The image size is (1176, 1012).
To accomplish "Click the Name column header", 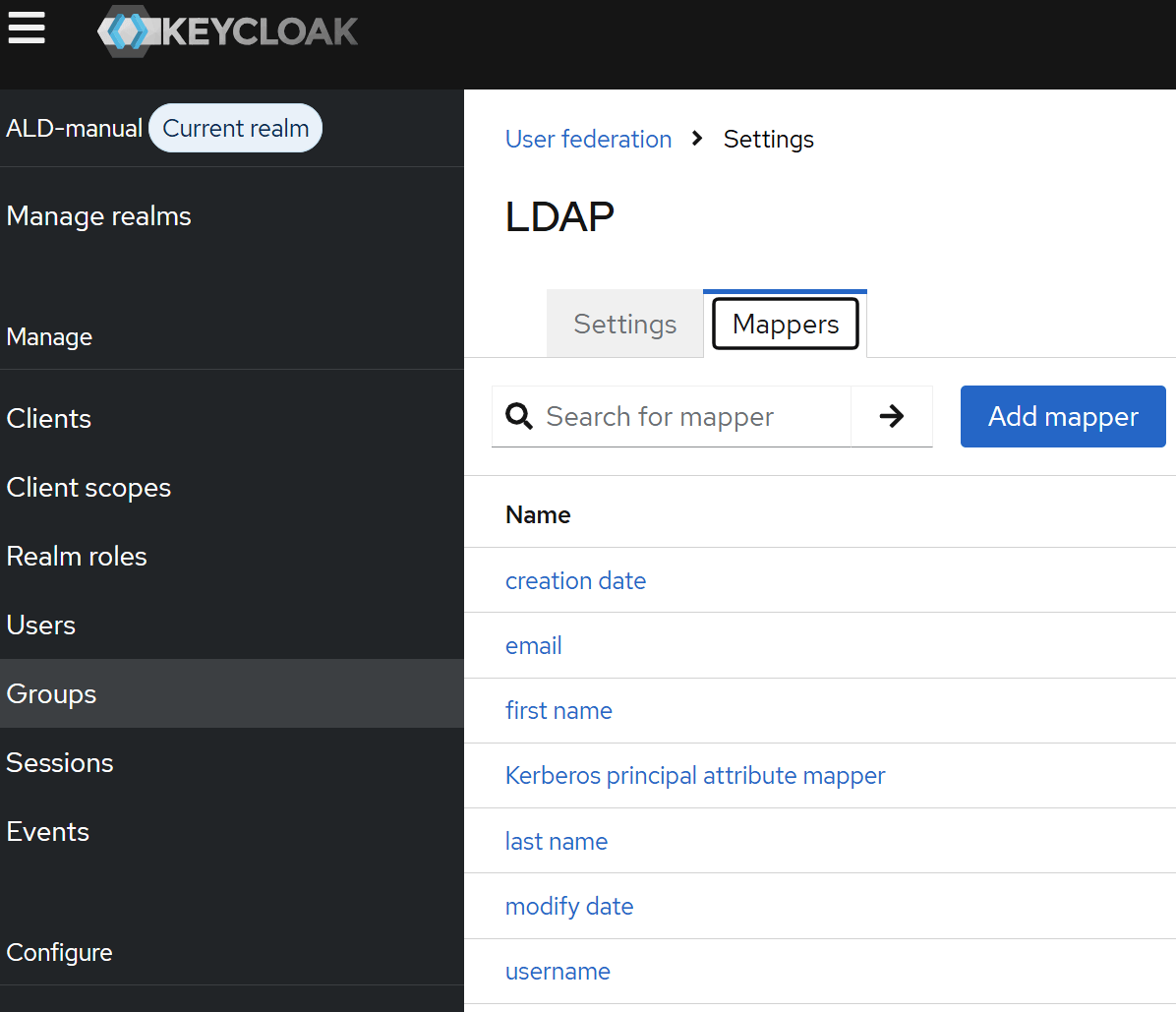I will pos(538,515).
